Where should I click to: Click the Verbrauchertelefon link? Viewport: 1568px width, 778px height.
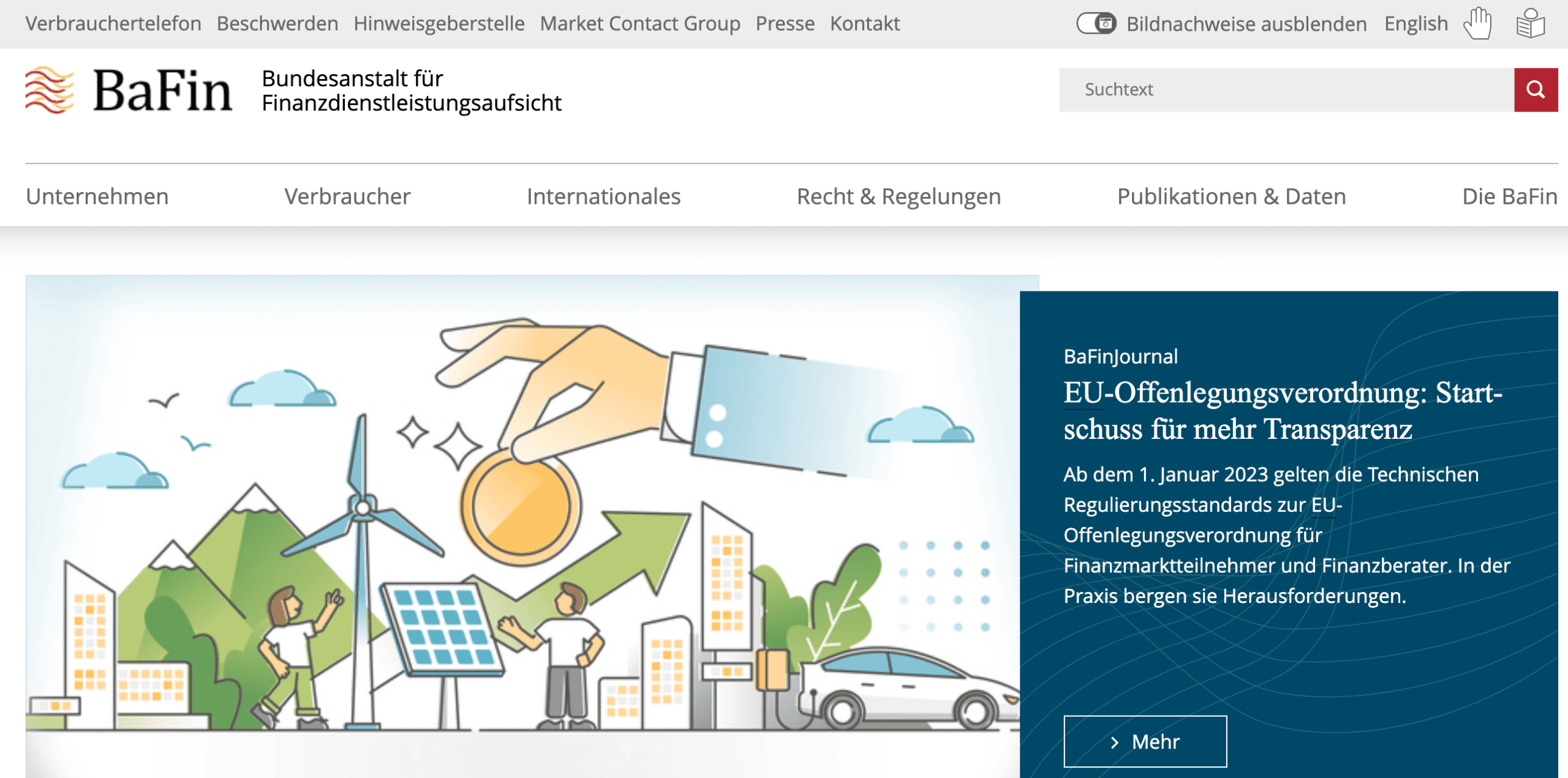pyautogui.click(x=113, y=23)
